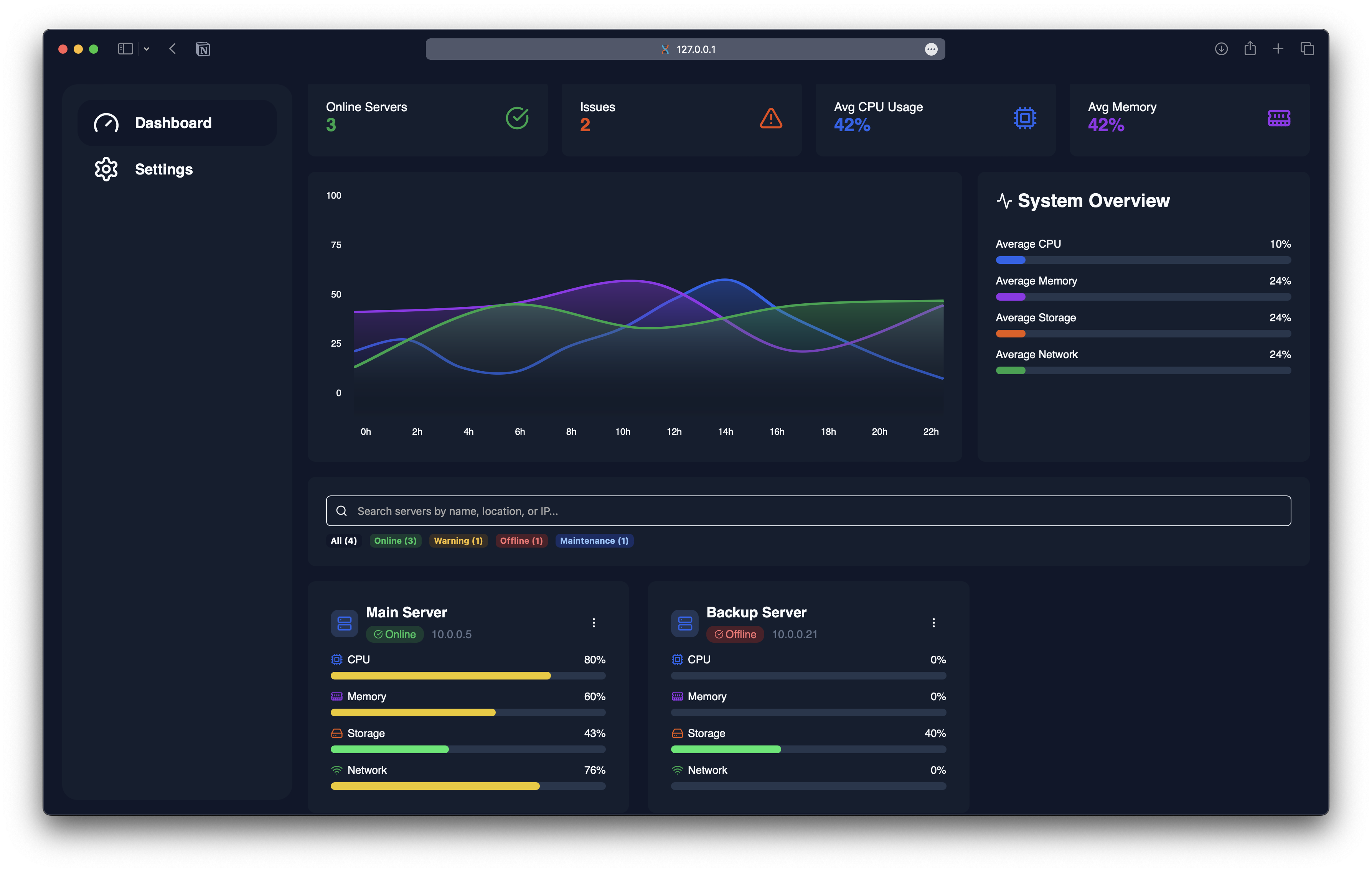Click Backup Server CPU chip icon

coord(677,659)
